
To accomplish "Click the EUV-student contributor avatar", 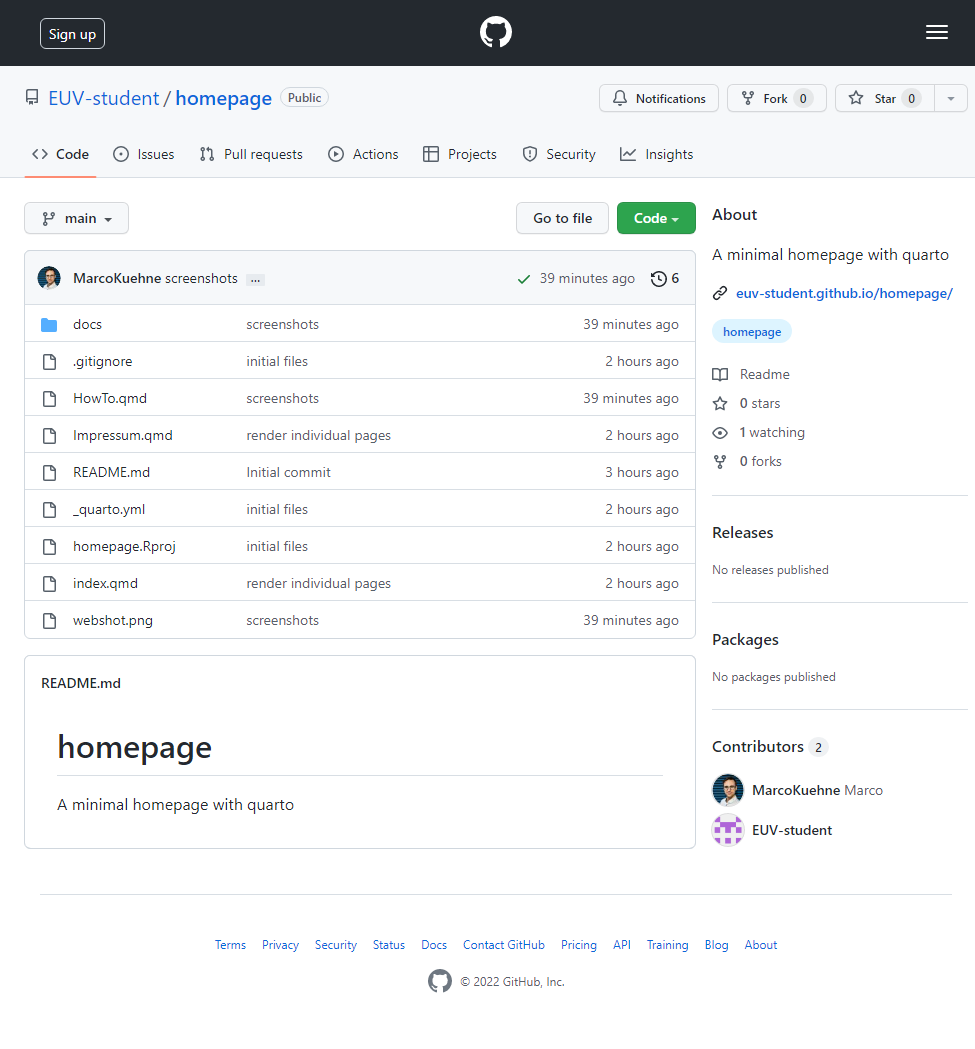I will 728,830.
